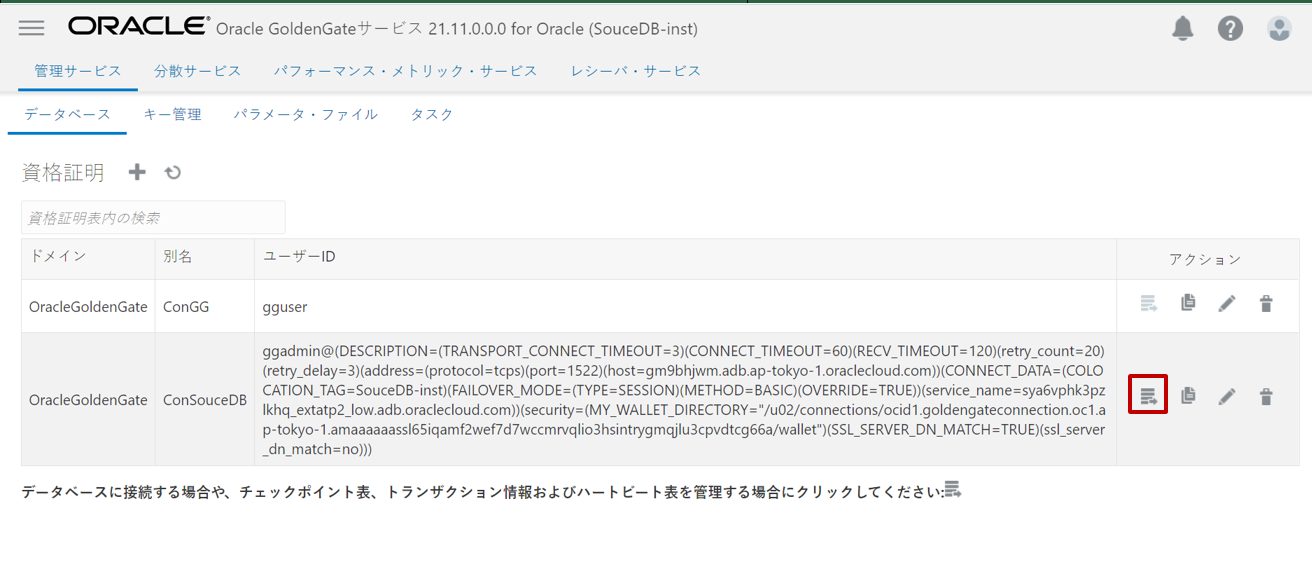Select the タスク sub-tab
This screenshot has height=580, width=1312.
coord(432,114)
